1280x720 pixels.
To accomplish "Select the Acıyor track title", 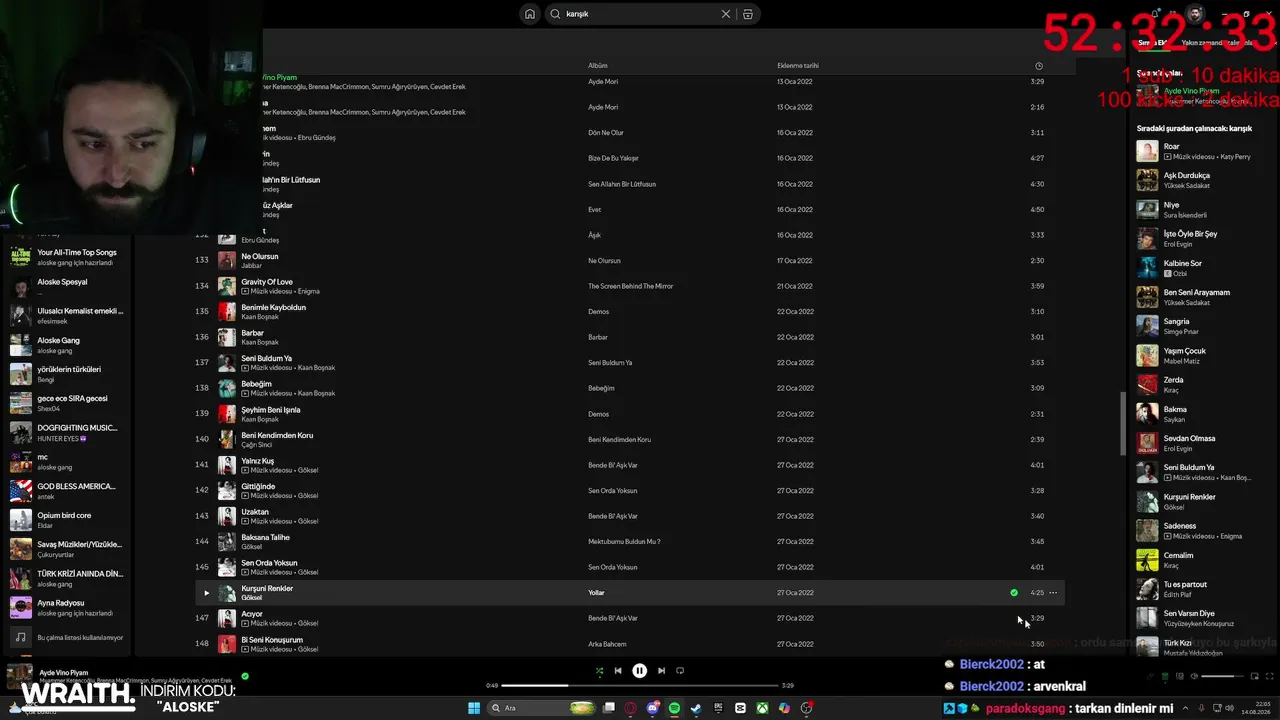I will tap(252, 614).
